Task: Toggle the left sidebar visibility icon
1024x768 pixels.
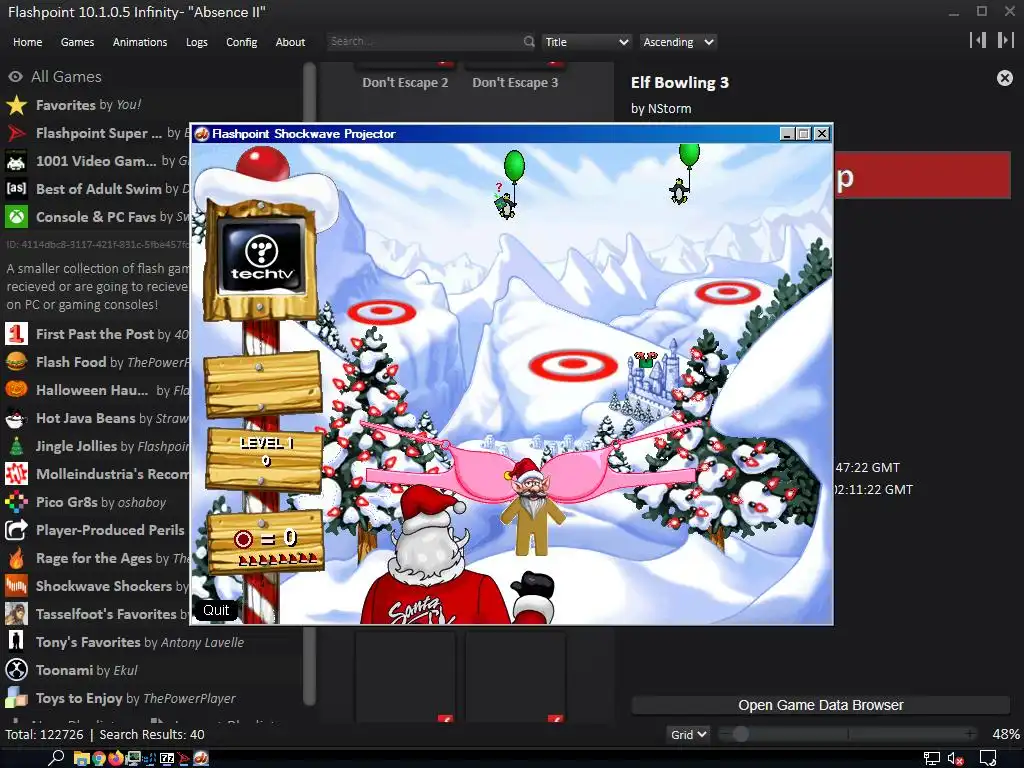Action: point(978,40)
